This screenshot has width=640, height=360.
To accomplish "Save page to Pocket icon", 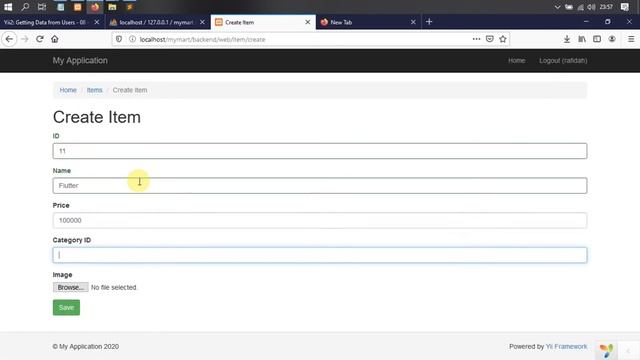I will (490, 39).
